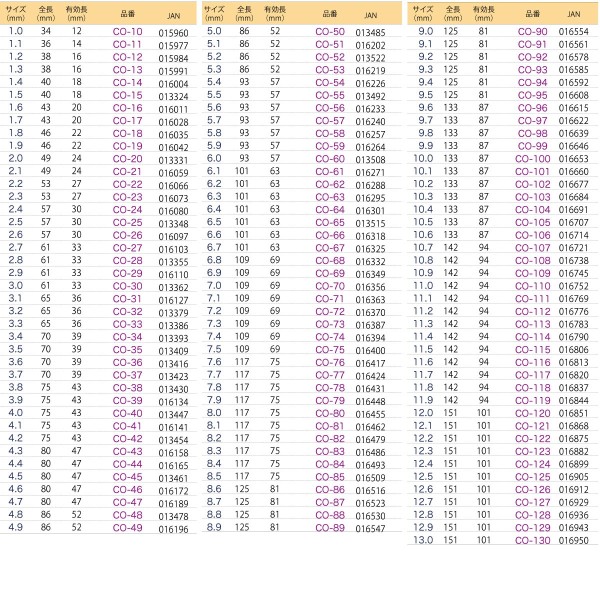600x600 pixels.
Task: Click product code CO-22
Action: [x=127, y=184]
